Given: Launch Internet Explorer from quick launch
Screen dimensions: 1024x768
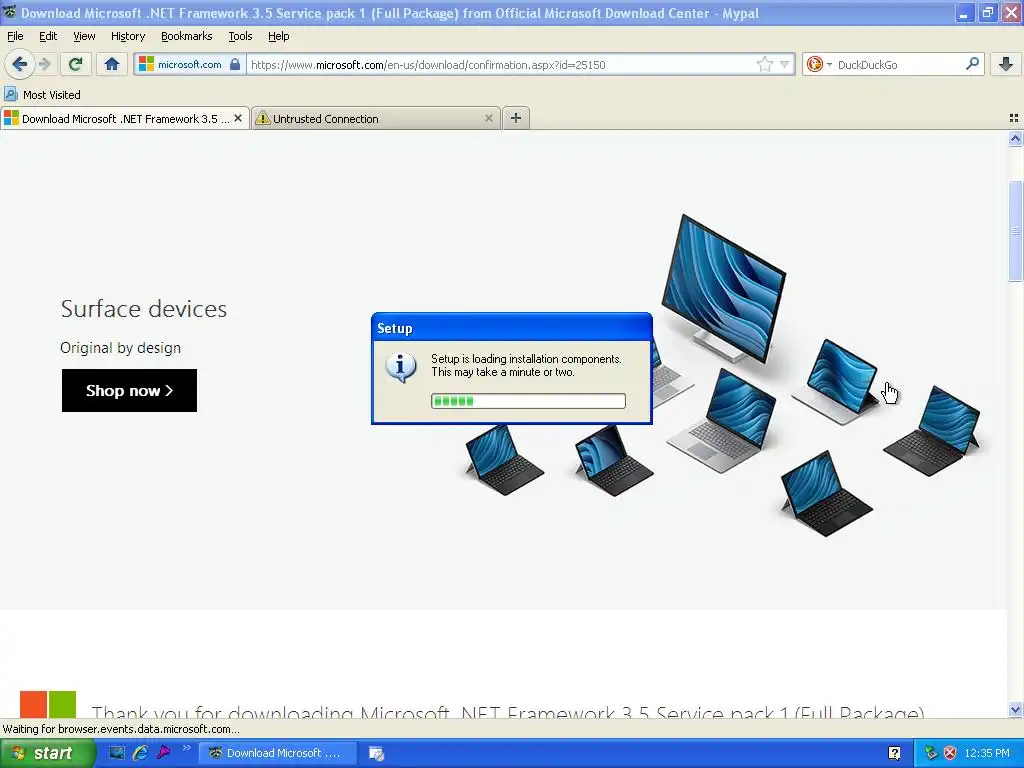Looking at the screenshot, I should click(140, 753).
